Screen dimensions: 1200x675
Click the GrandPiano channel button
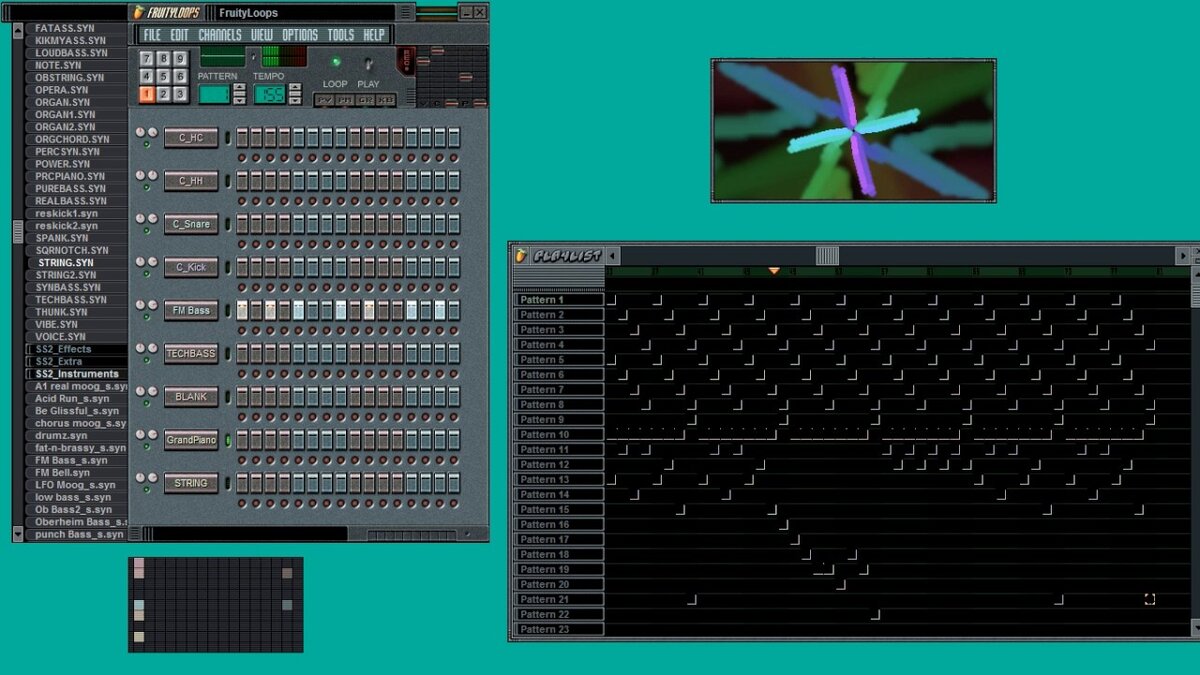point(191,440)
